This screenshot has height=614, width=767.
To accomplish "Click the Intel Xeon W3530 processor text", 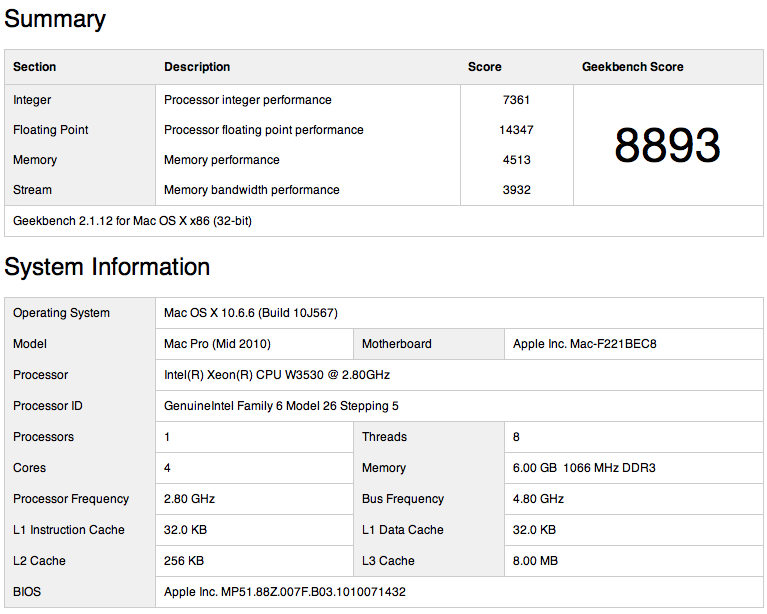I will coord(277,375).
